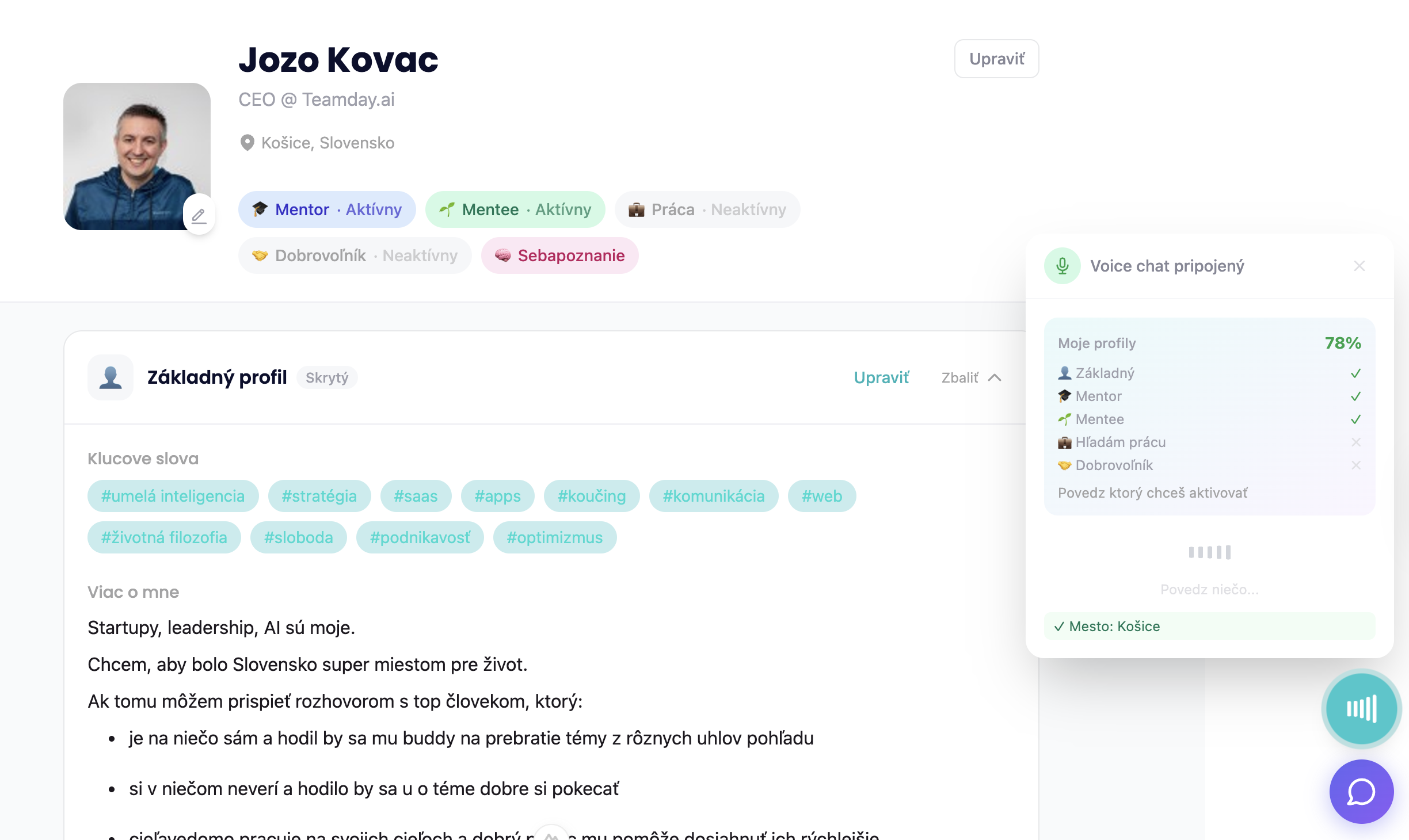
Task: Open the purple chat bubble button
Action: pos(1362,792)
